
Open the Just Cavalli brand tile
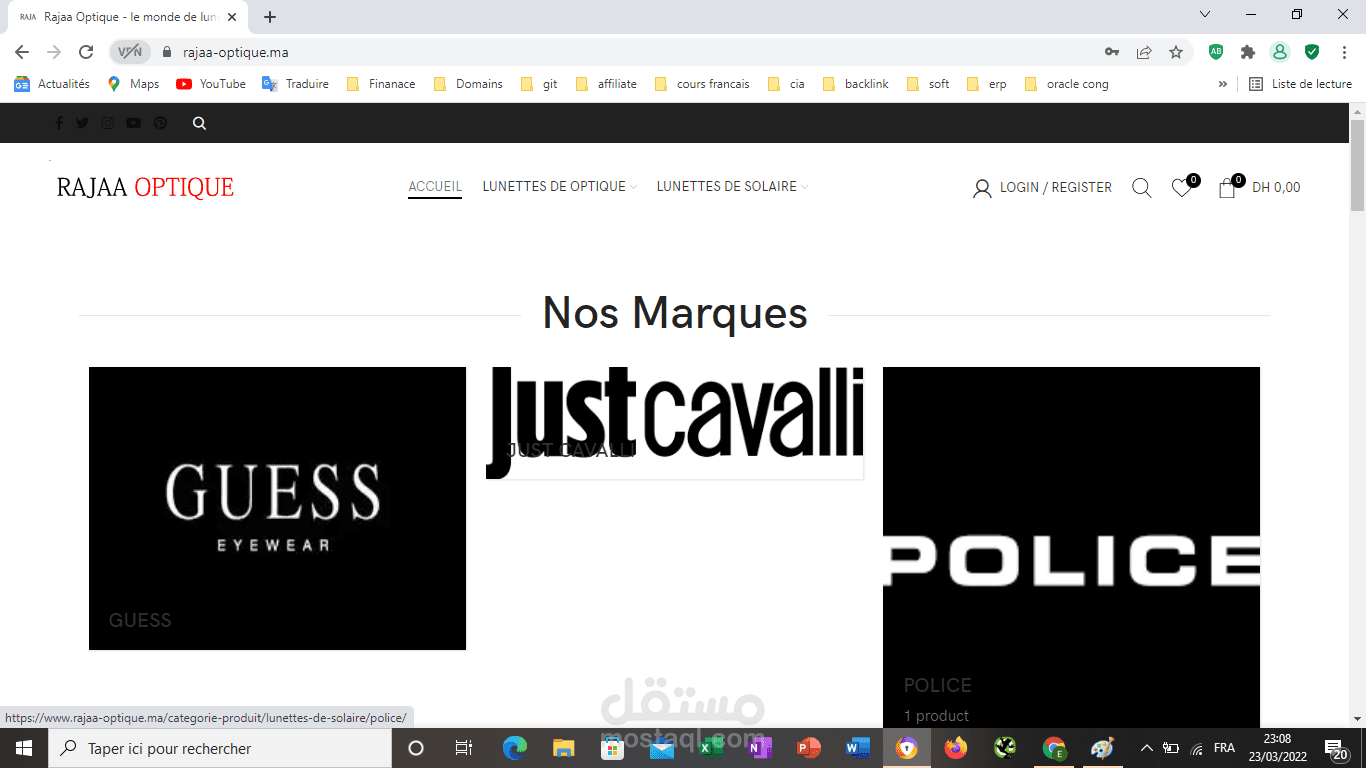[675, 423]
